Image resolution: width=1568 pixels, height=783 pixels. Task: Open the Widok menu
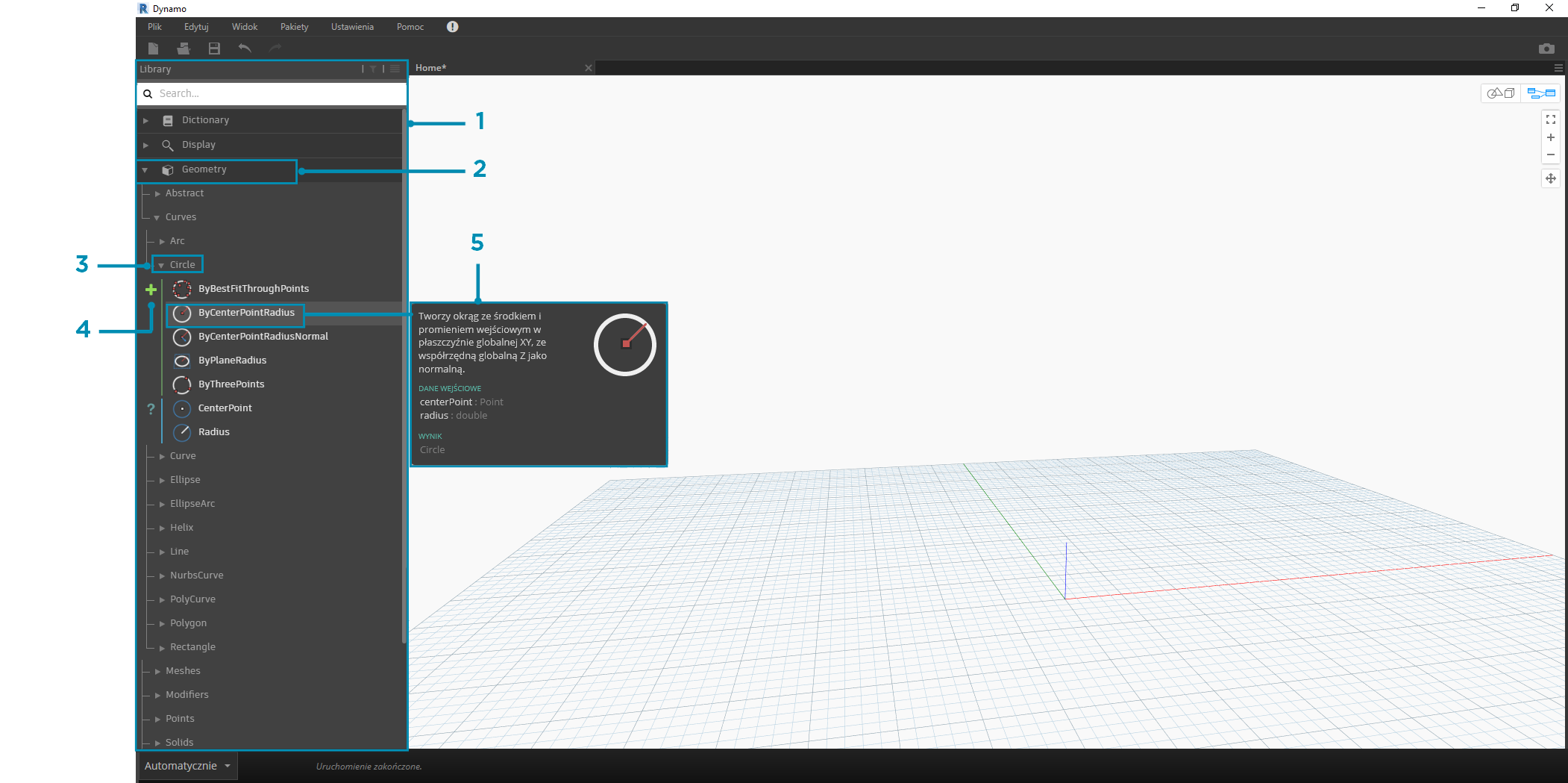tap(245, 27)
